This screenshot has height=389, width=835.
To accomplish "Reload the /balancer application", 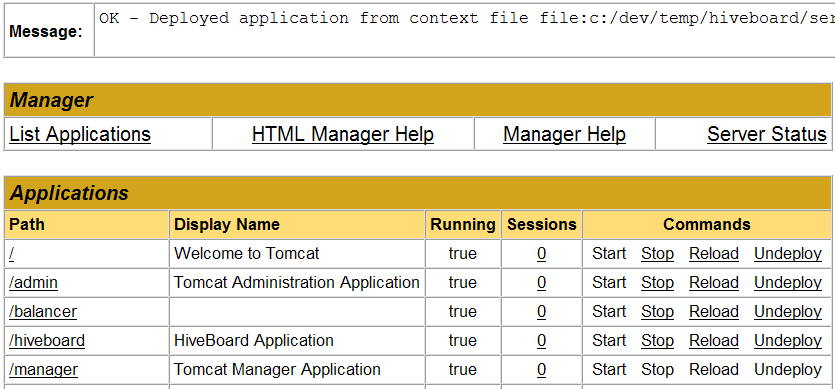I will (714, 311).
